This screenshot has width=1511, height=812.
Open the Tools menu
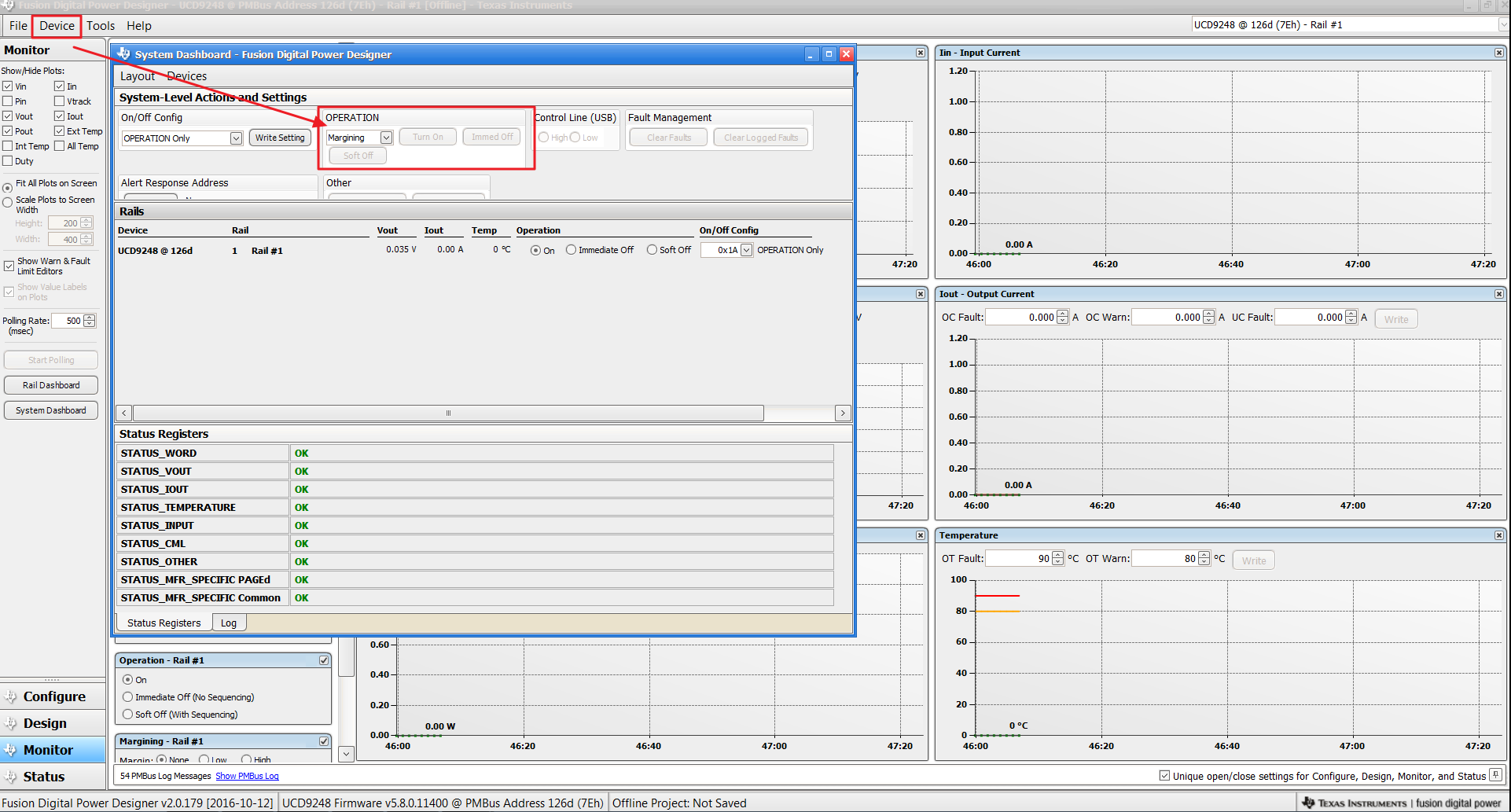101,26
